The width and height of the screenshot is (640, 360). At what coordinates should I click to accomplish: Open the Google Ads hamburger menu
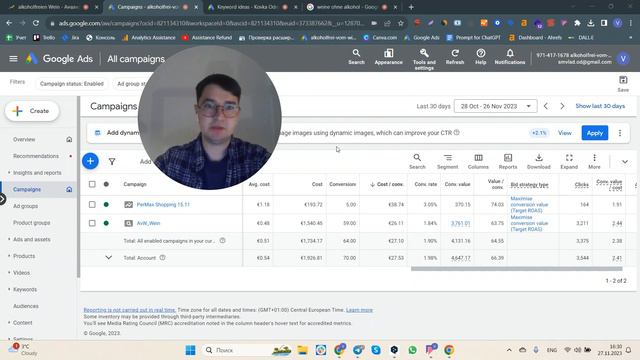pos(13,59)
